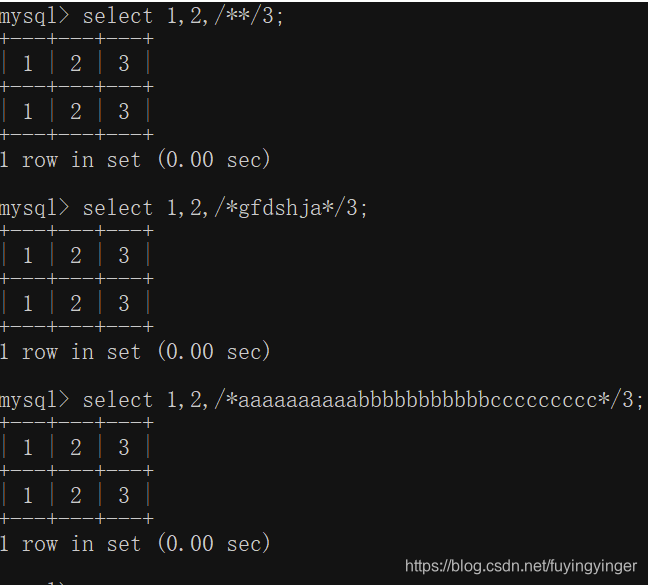Click the third command with aaaaaaaaaabbbbbbbbbb comment

pyautogui.click(x=363, y=400)
